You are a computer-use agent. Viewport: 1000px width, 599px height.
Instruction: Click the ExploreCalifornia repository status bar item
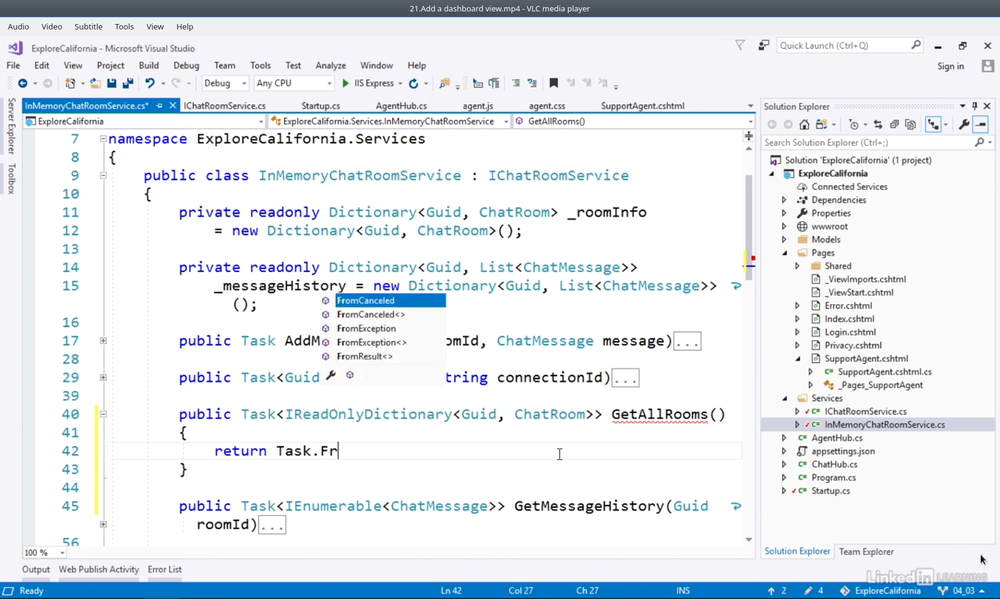click(x=880, y=591)
